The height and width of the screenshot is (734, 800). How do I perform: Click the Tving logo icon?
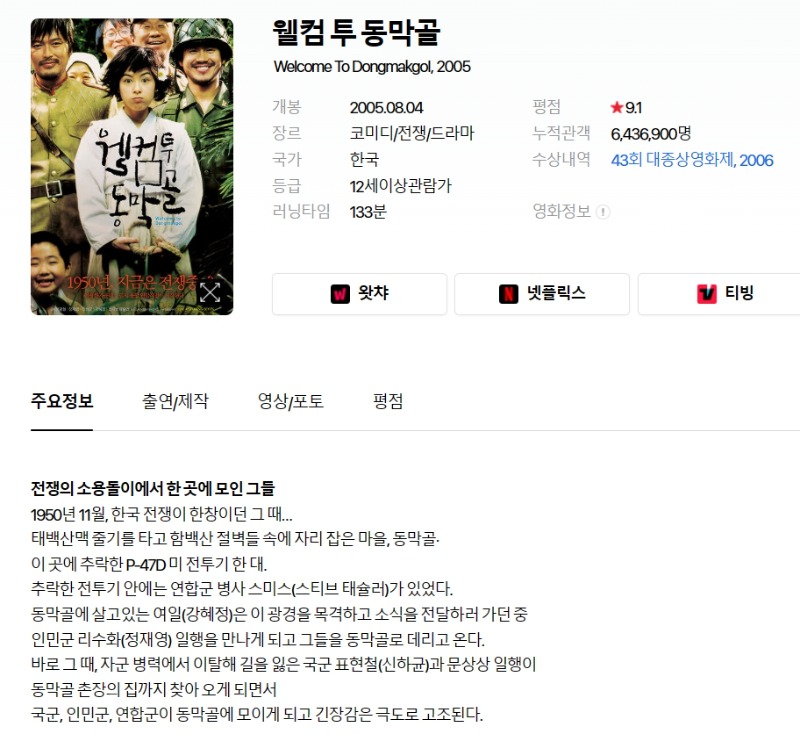707,294
